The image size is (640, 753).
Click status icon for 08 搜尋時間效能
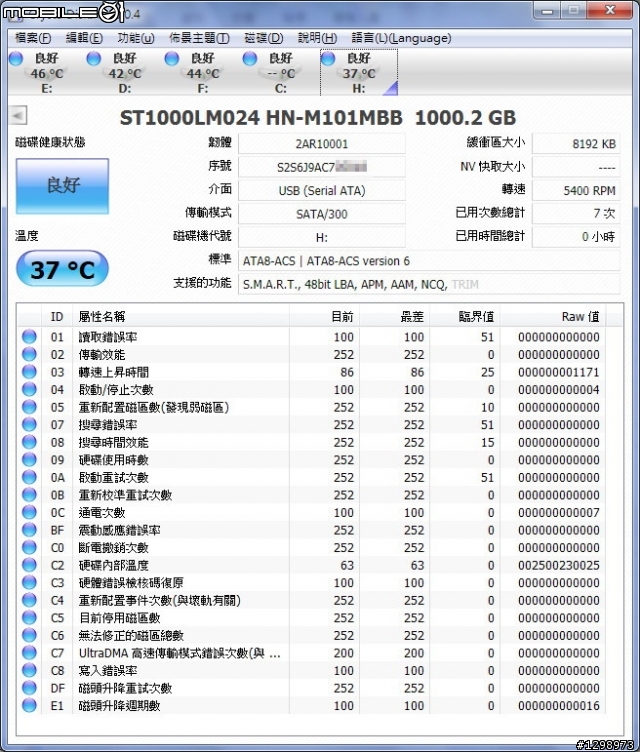29,442
